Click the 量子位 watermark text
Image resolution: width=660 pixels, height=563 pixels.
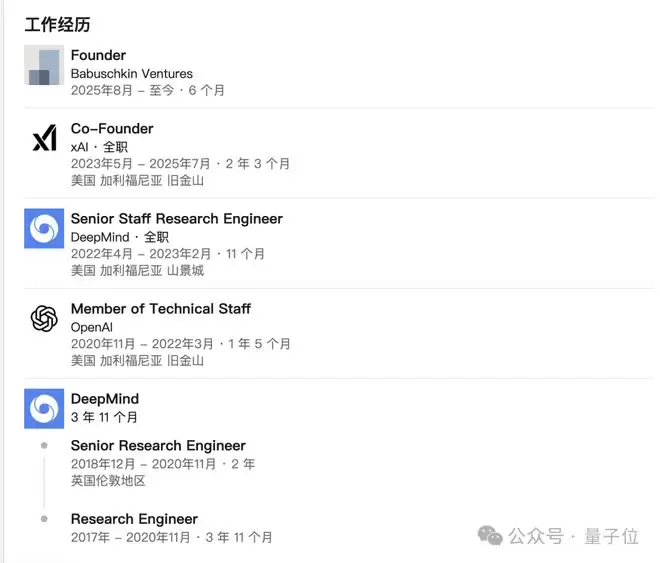[611, 536]
